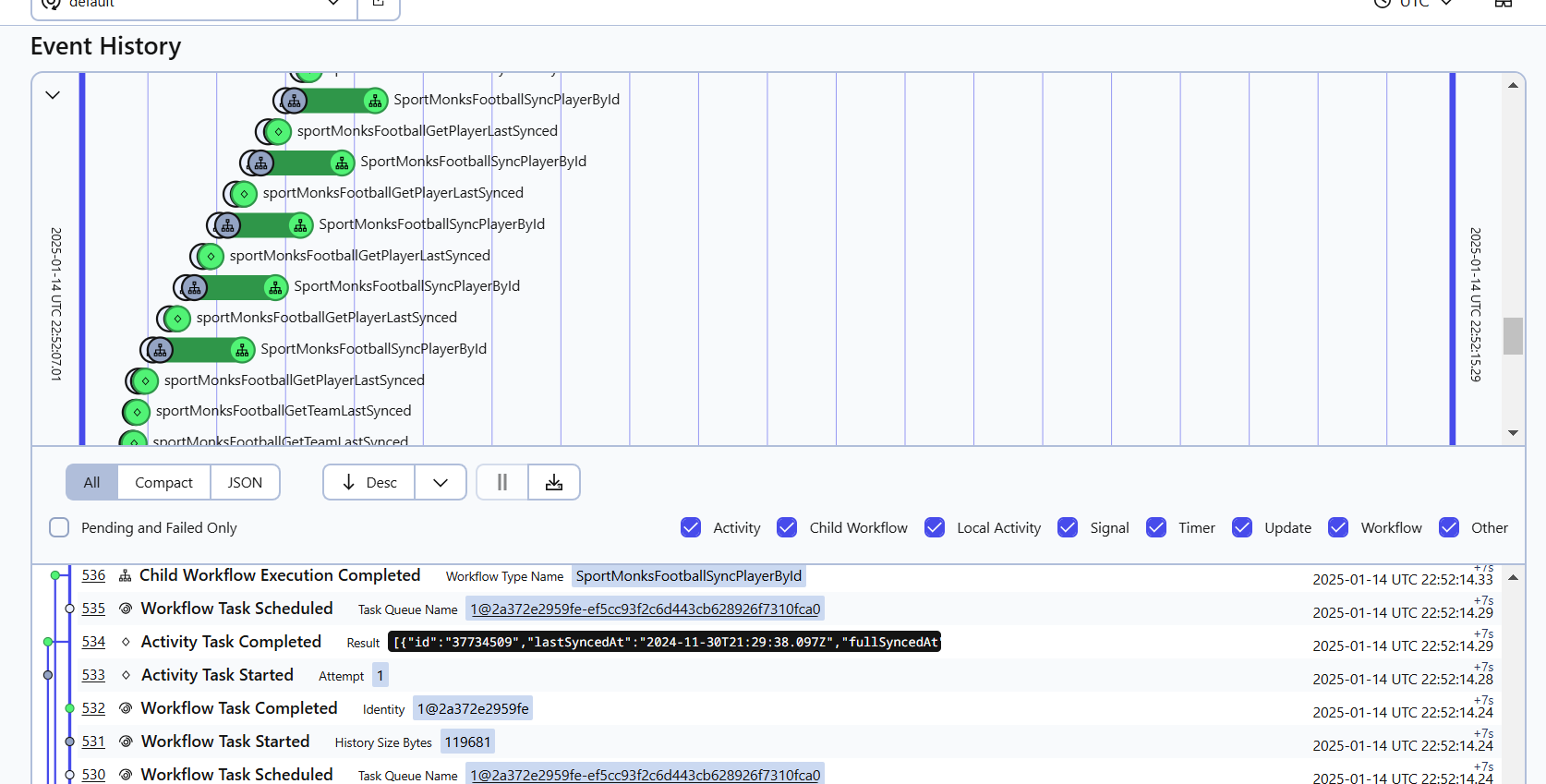Click the SportMonksFootballSyncPlayerById workflow type value
The width and height of the screenshot is (1546, 784).
pyautogui.click(x=689, y=576)
